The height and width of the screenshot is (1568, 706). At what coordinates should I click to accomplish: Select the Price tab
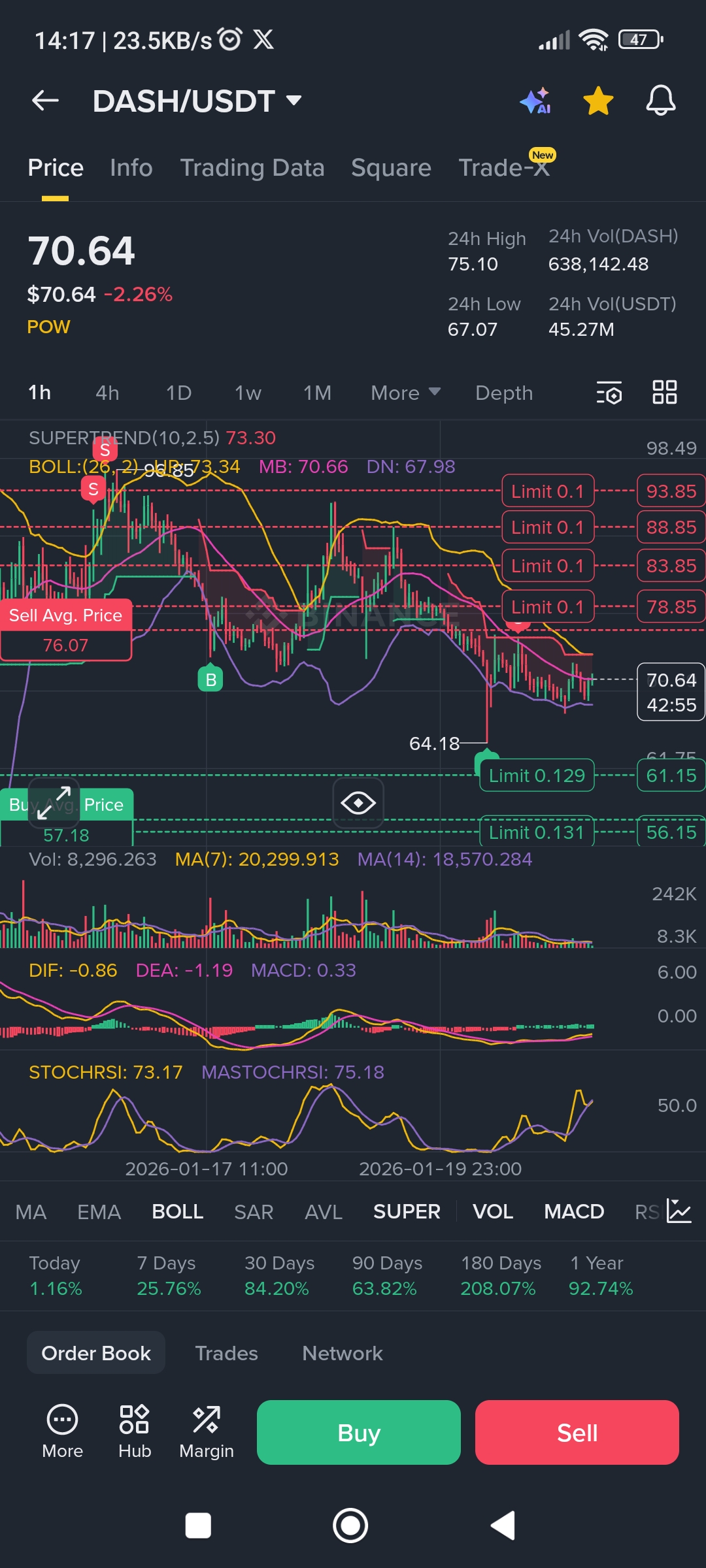click(56, 168)
